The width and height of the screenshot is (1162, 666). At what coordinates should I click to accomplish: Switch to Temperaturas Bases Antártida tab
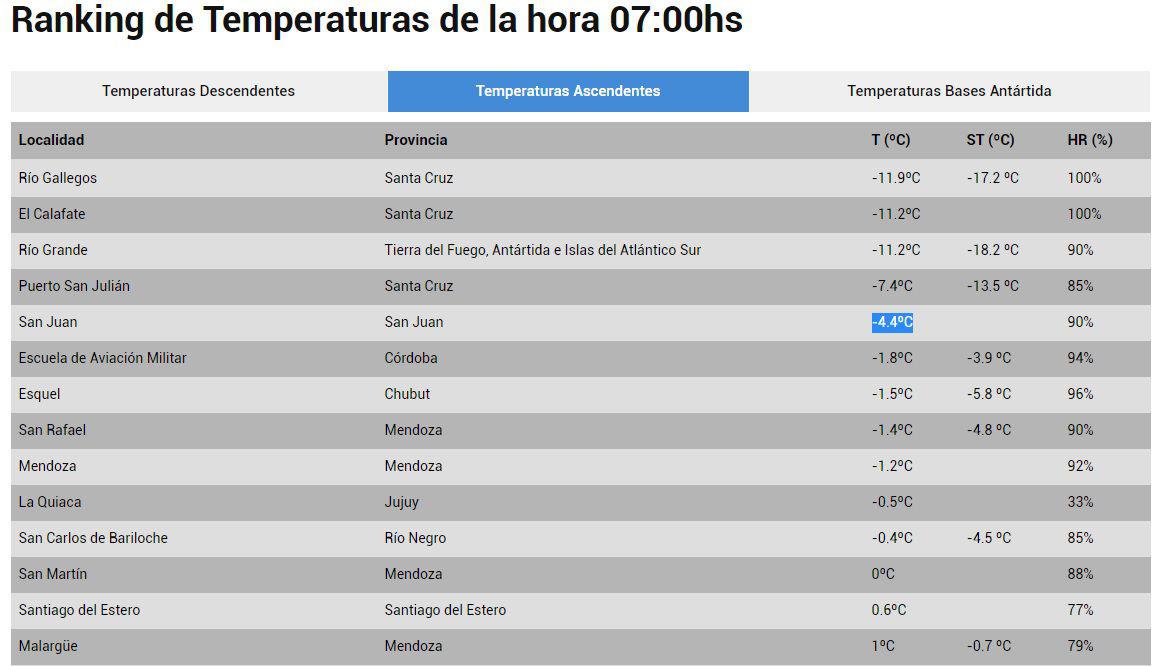click(x=949, y=91)
